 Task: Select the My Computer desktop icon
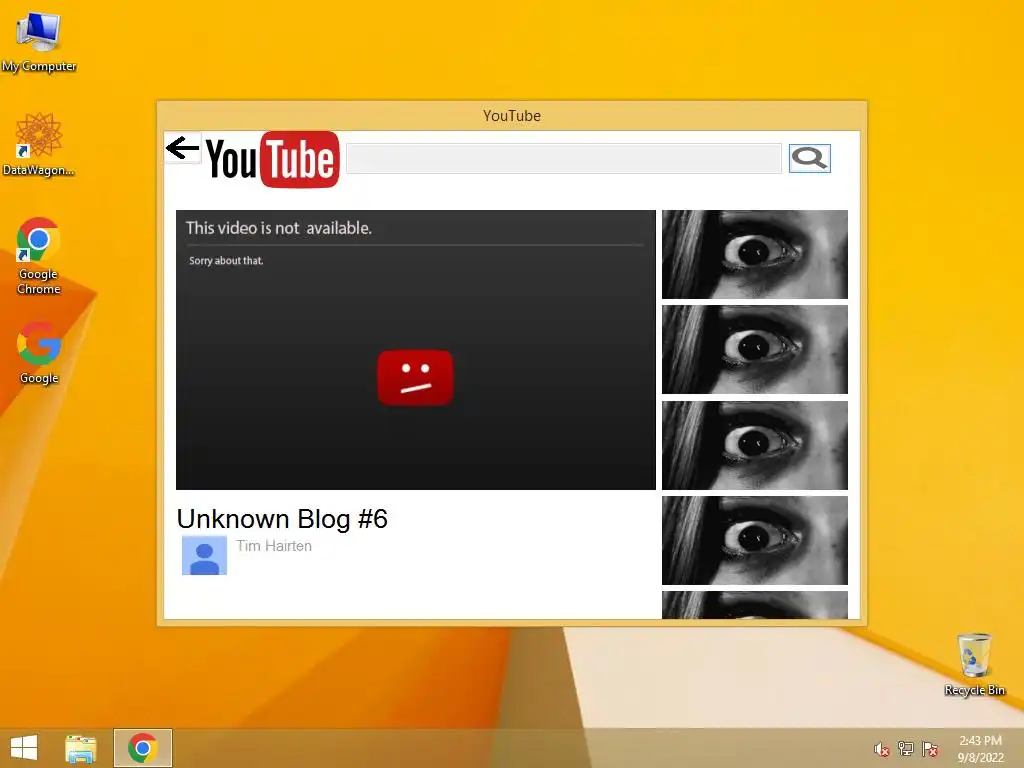point(39,42)
